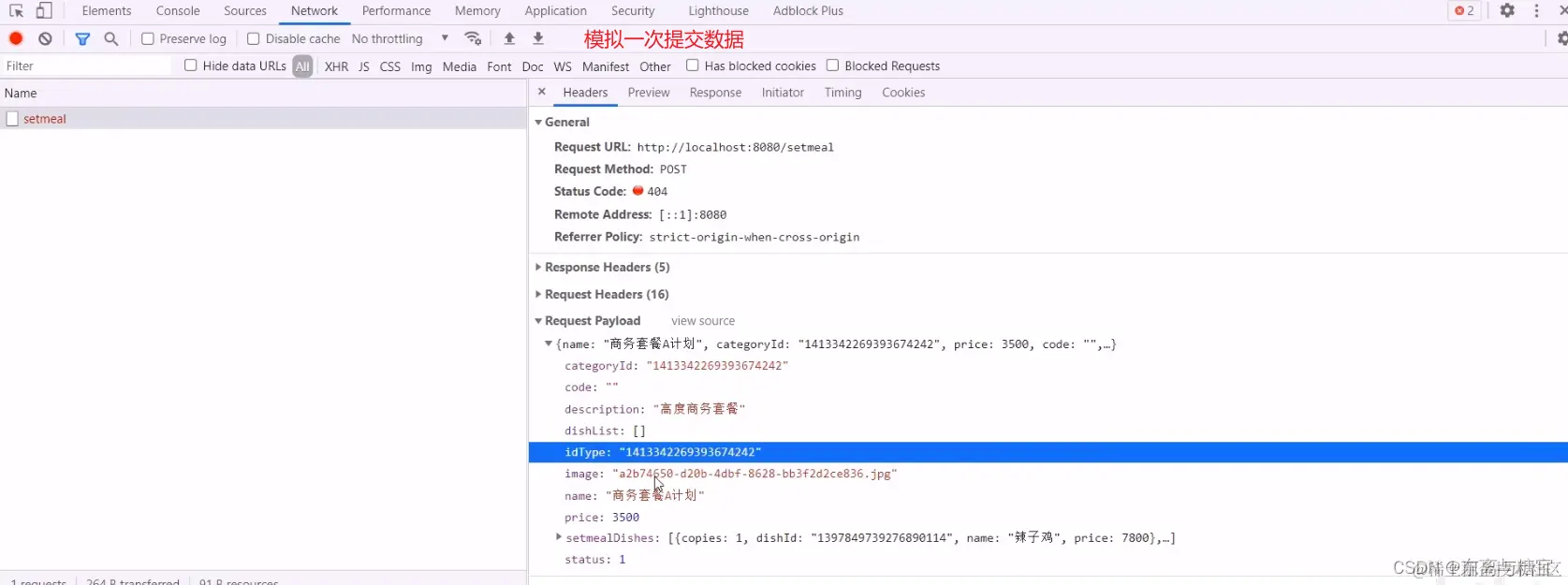Viewport: 1568px width, 585px height.
Task: Switch to the Response detail tab
Action: (715, 93)
